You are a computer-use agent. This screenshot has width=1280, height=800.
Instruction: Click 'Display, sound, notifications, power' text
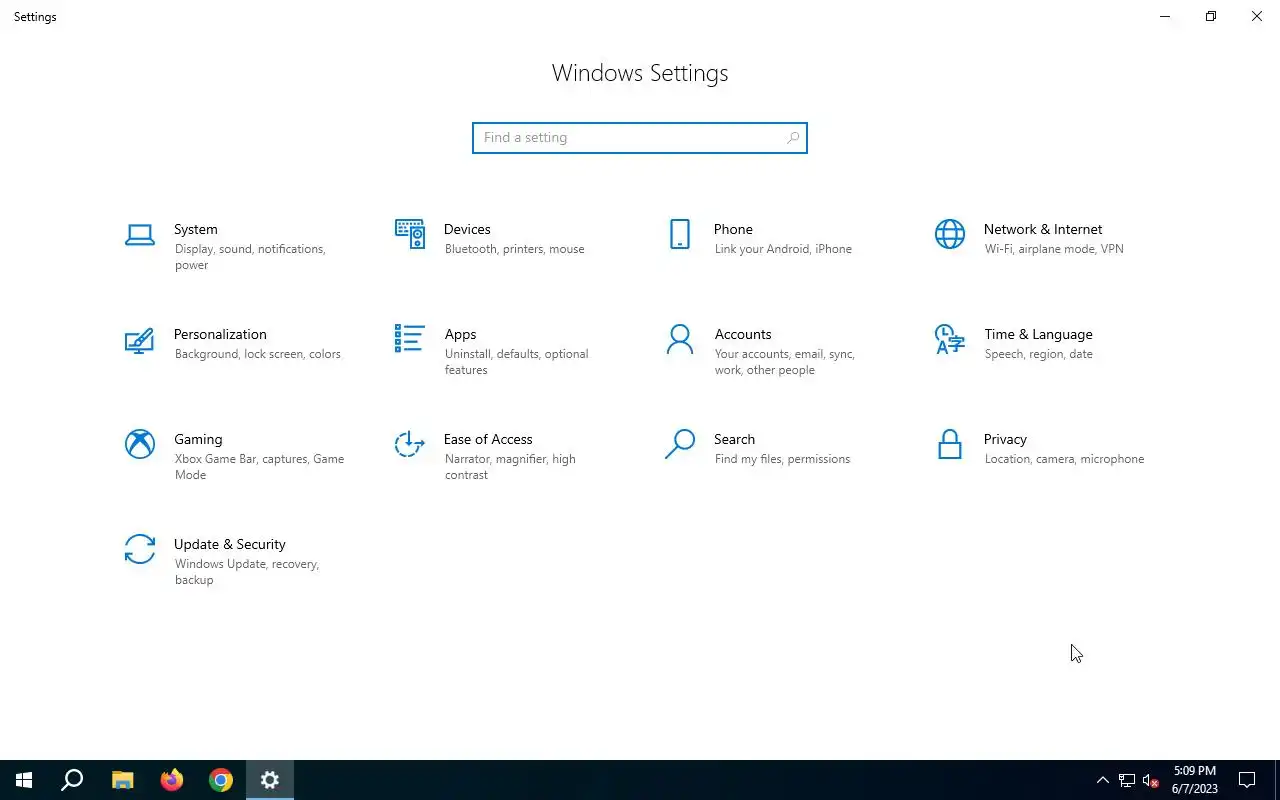pyautogui.click(x=249, y=257)
